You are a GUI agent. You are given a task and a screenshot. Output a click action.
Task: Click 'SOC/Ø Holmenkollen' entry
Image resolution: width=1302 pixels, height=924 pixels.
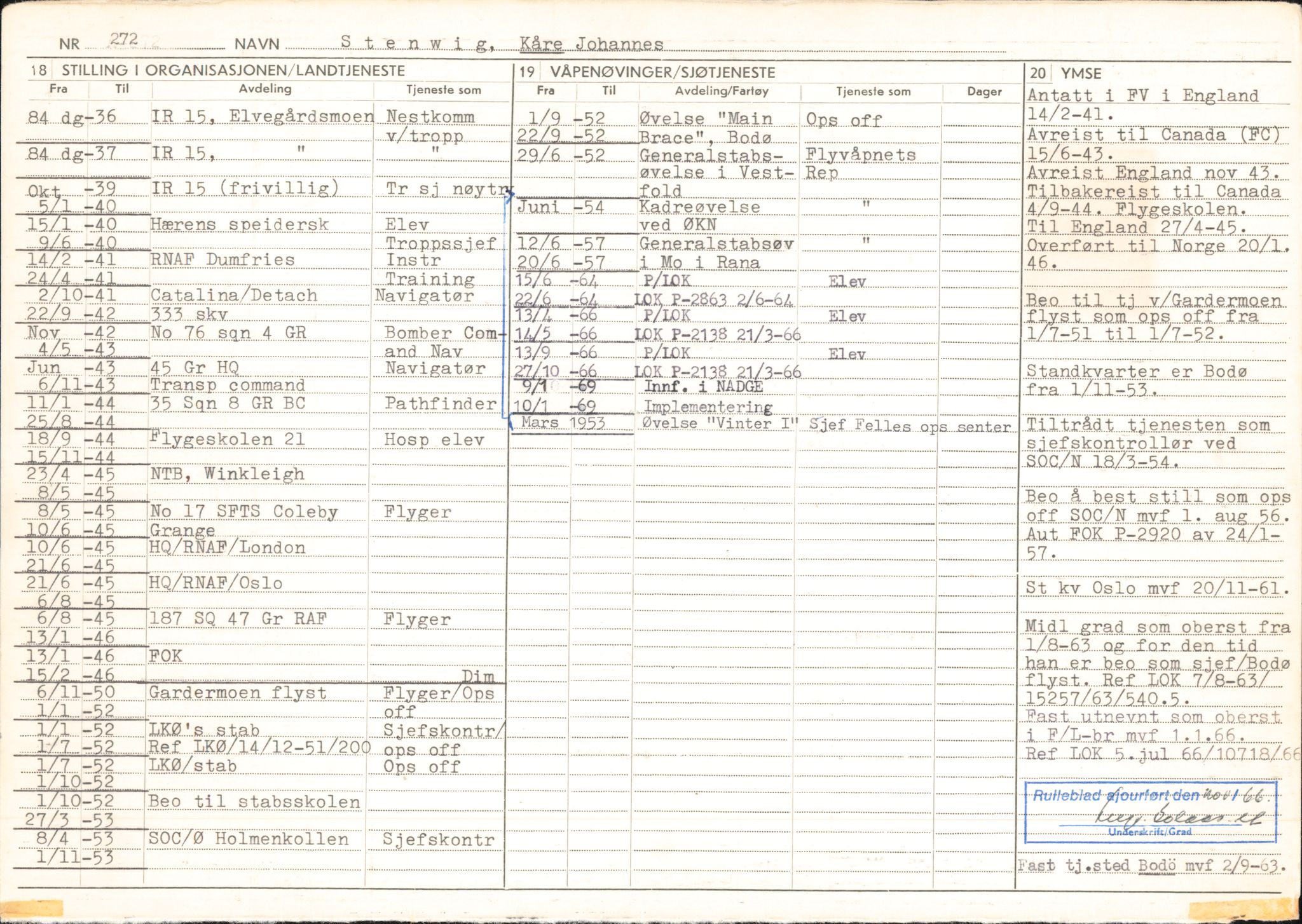249,838
